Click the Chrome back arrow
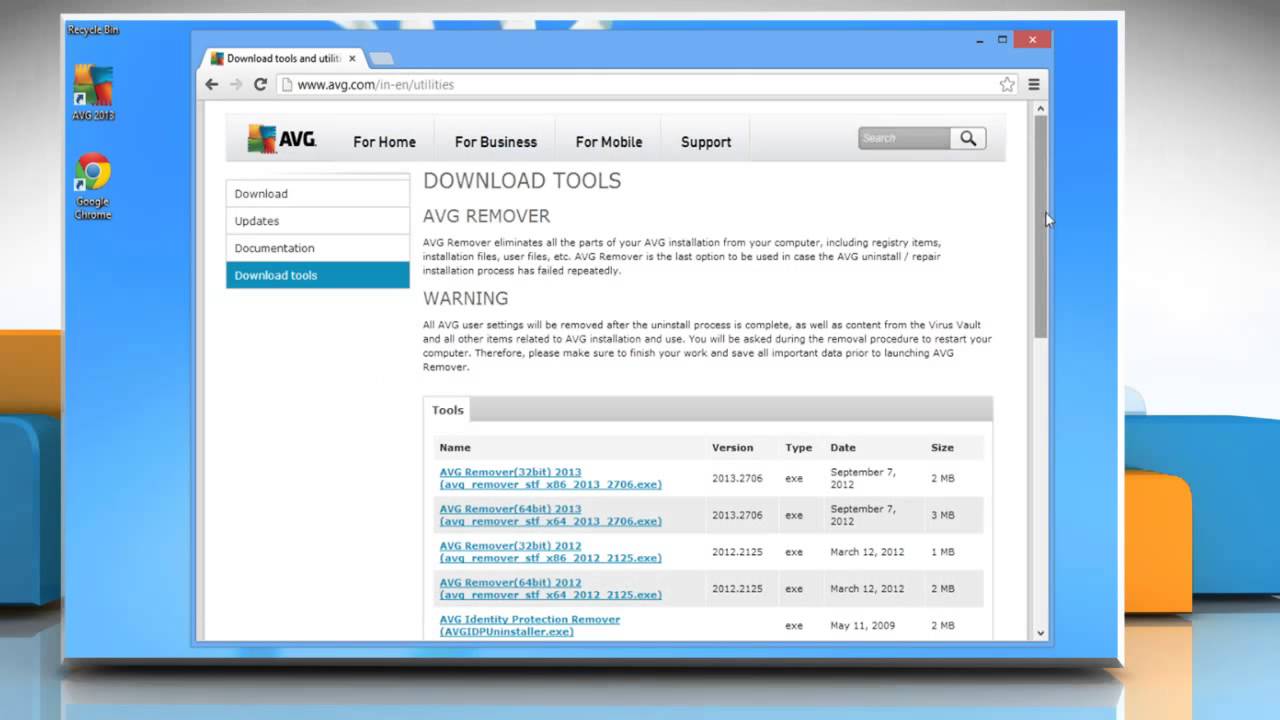 212,85
